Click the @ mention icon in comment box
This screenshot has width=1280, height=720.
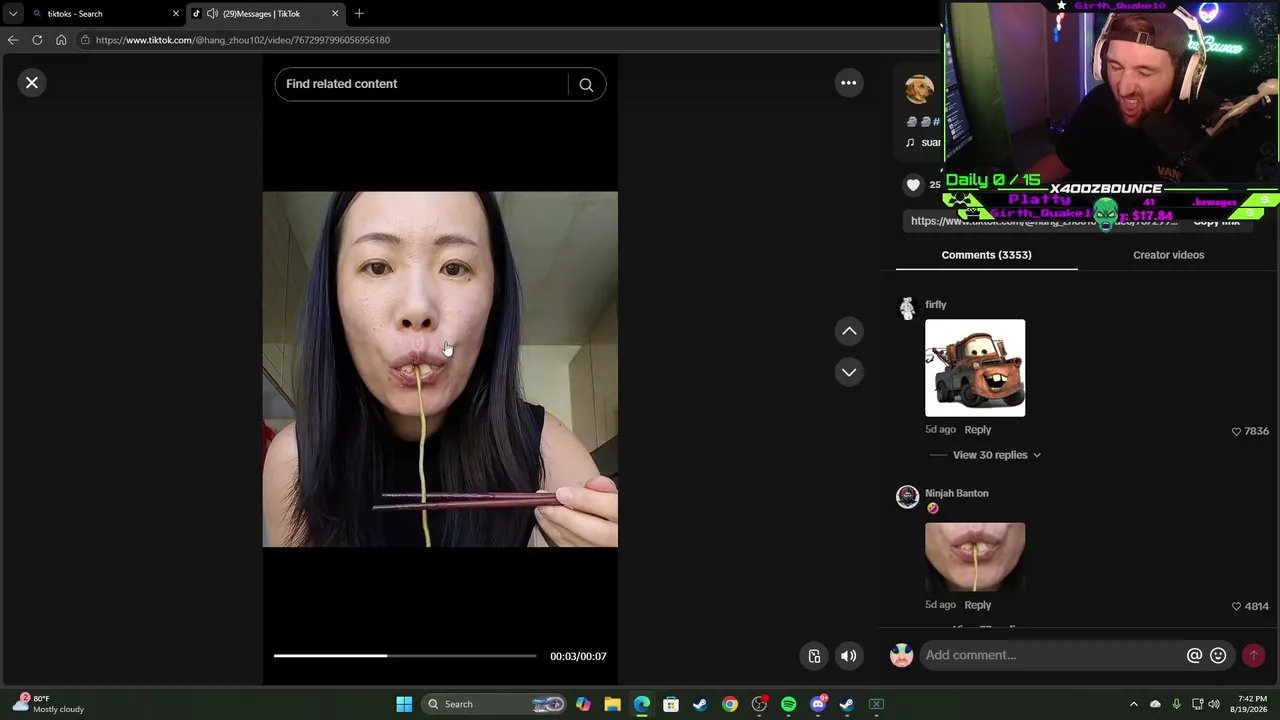tap(1194, 655)
